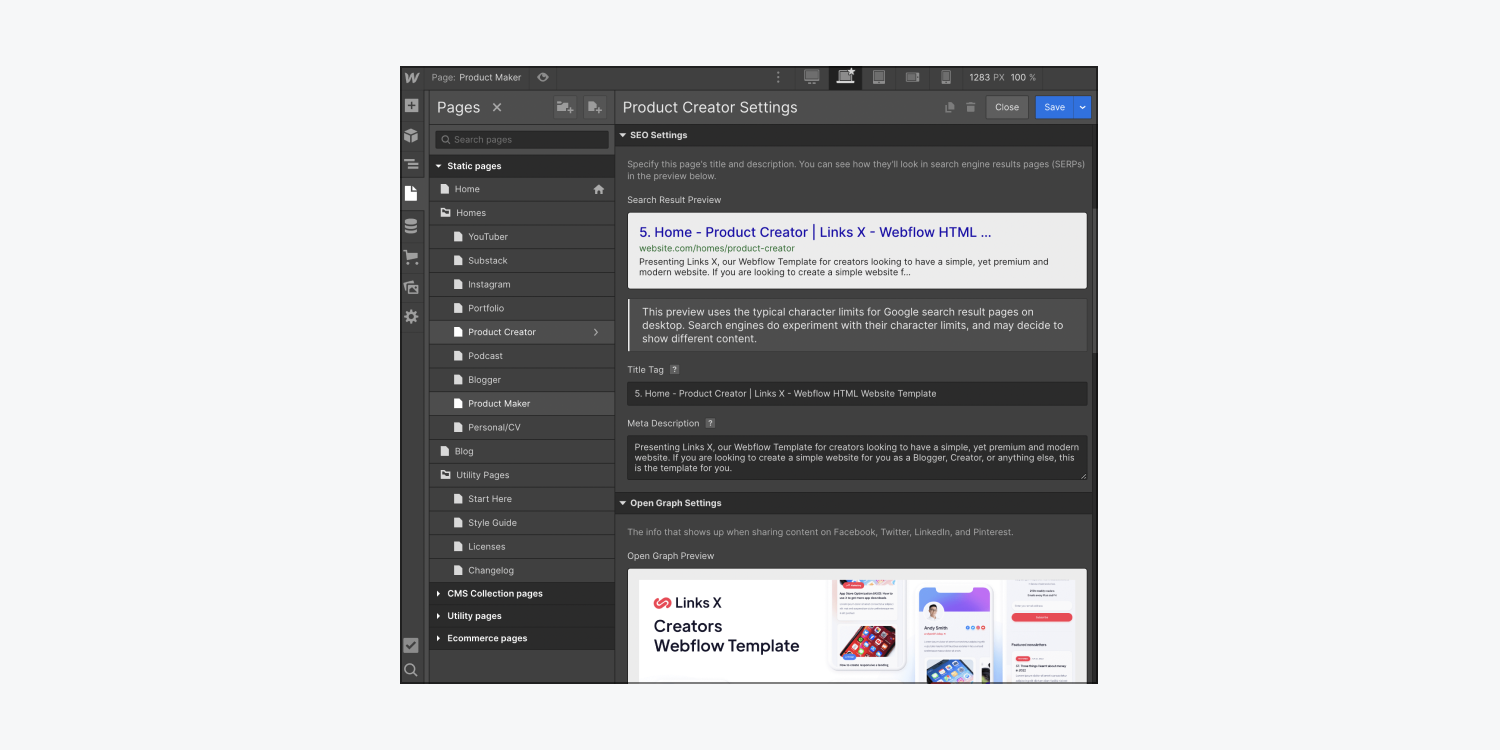This screenshot has height=751, width=1501.
Task: Duplicate the Product Creator page
Action: (x=950, y=107)
